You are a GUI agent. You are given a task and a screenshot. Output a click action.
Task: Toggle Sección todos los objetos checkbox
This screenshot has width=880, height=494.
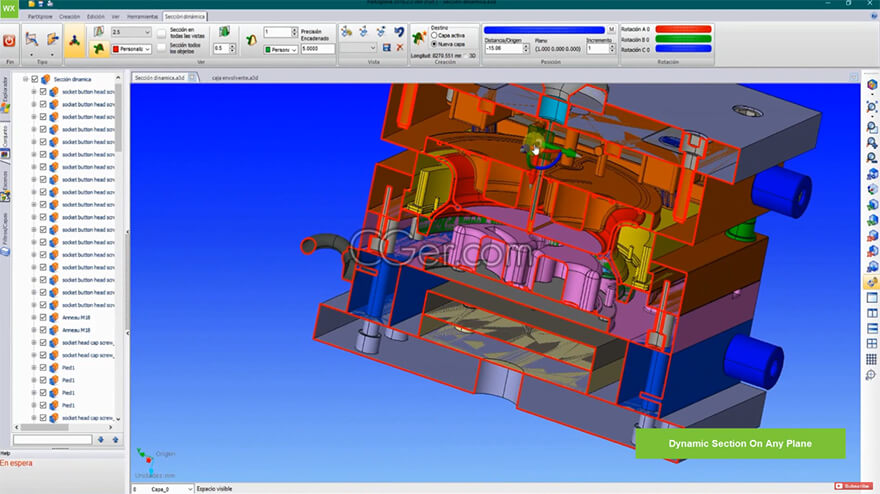pos(162,48)
